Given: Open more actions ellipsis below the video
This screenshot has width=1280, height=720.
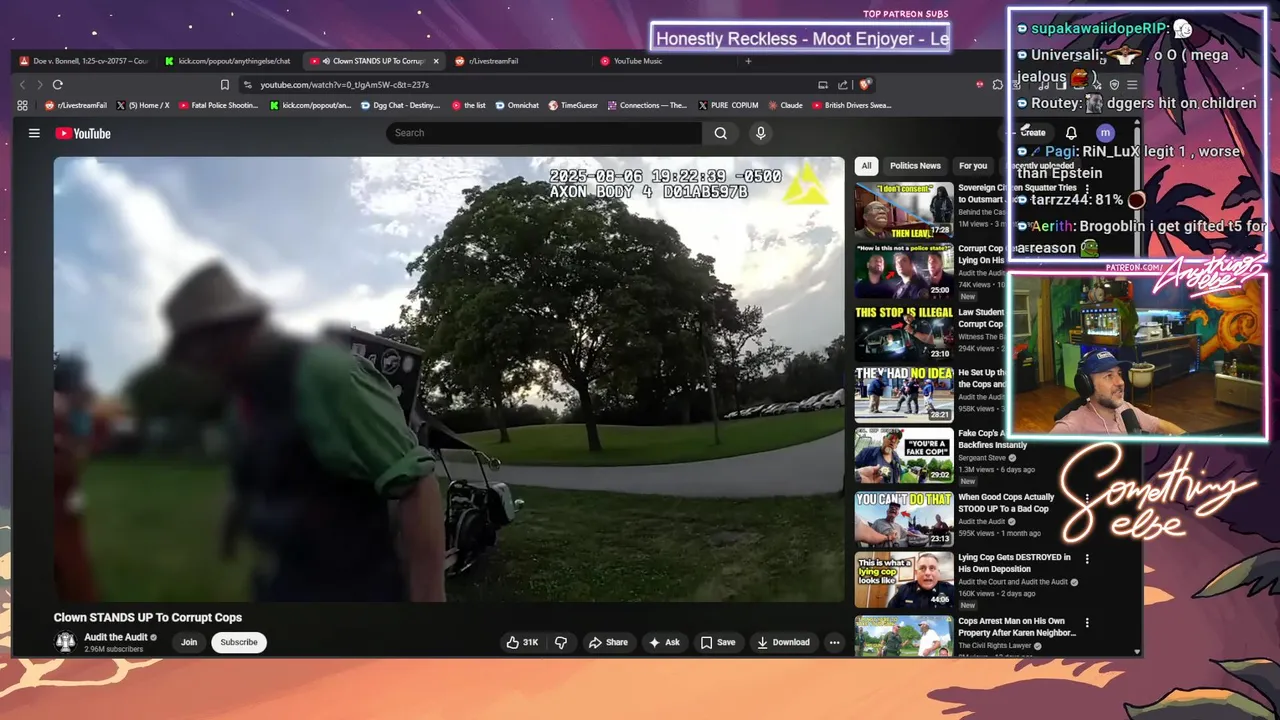Looking at the screenshot, I should pyautogui.click(x=834, y=642).
